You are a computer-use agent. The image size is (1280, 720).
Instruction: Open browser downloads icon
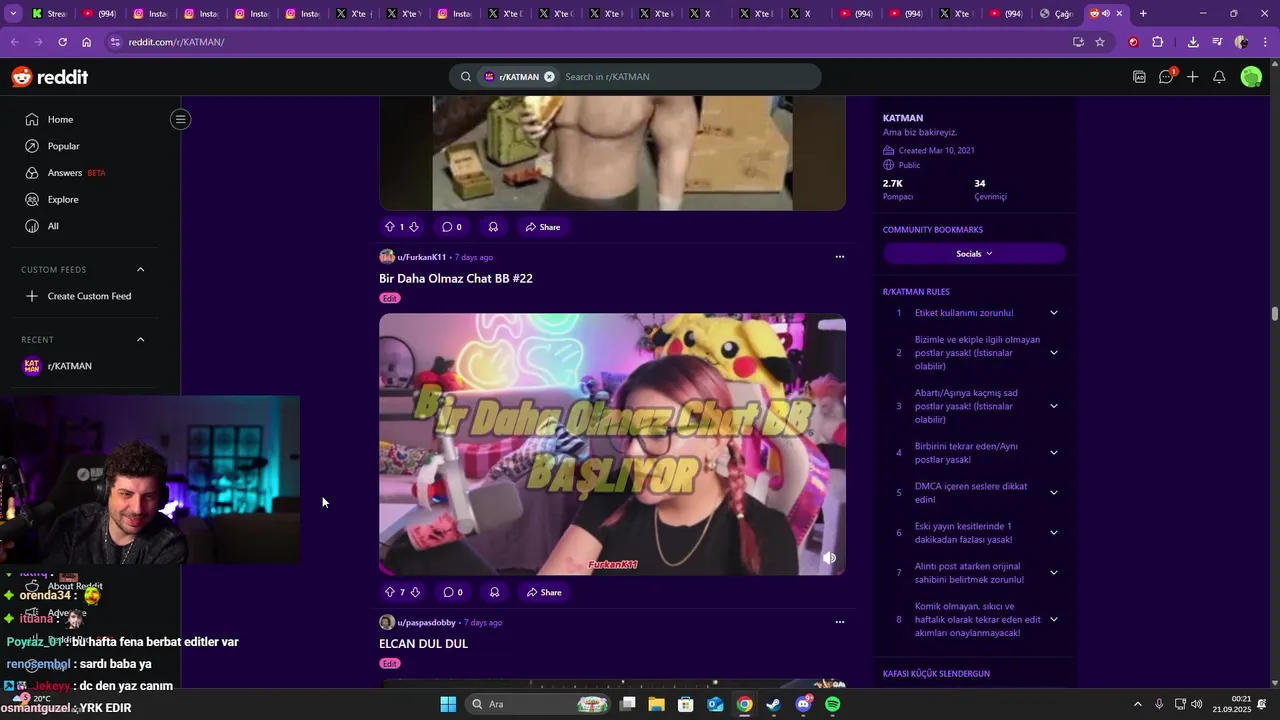pyautogui.click(x=1193, y=42)
